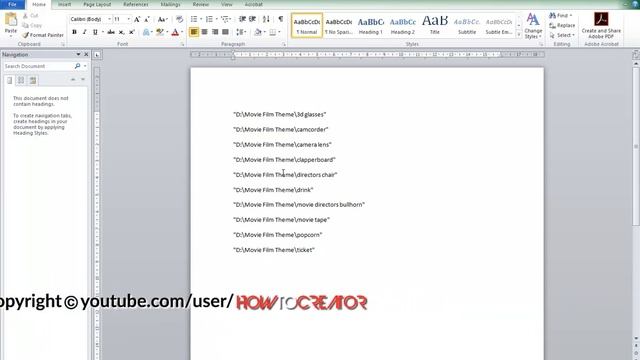Browse pages tab in Navigation pane
640x360 pixels.
(21, 80)
